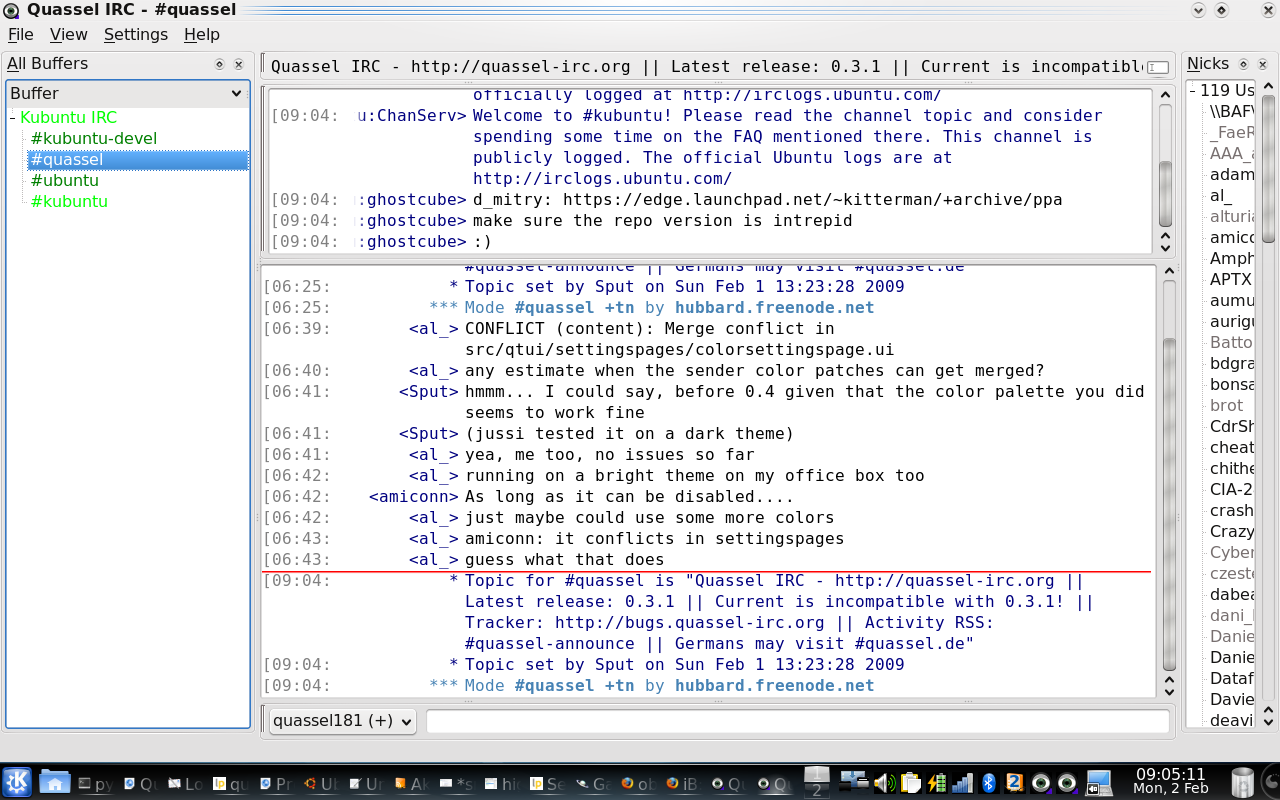Float the Nicks dock panel
1280x800 pixels.
(x=1244, y=64)
